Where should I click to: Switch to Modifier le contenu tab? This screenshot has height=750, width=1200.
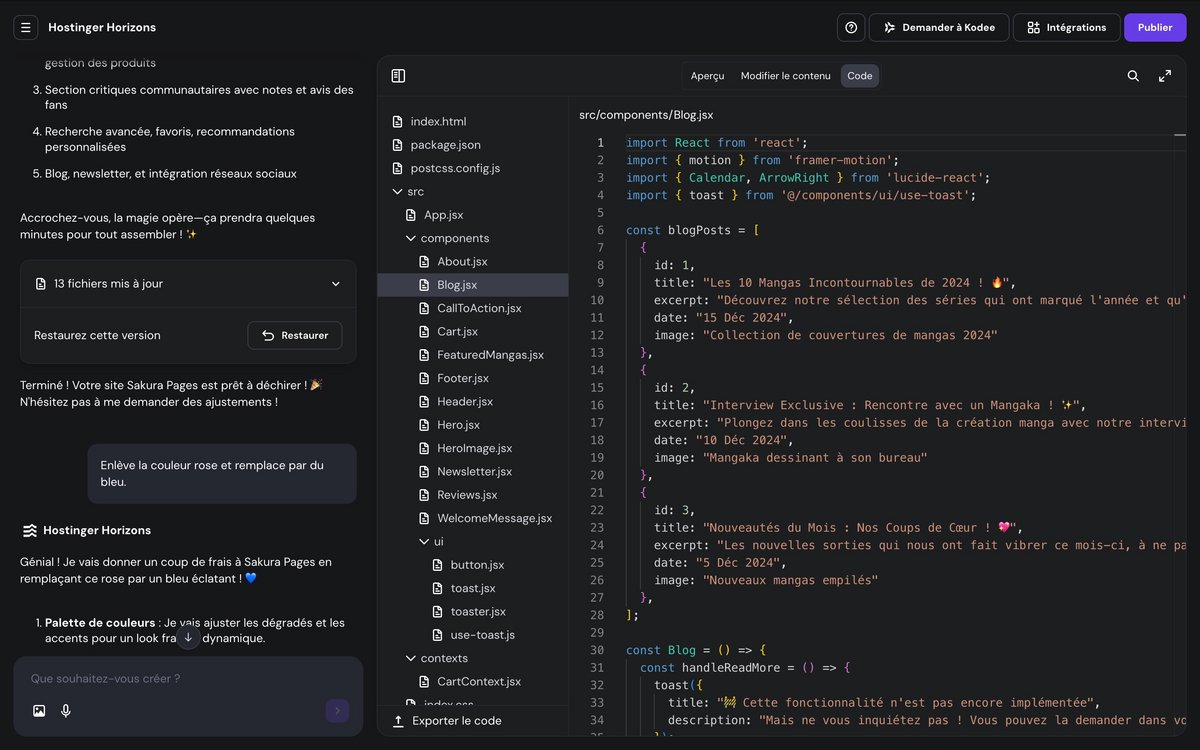click(785, 76)
